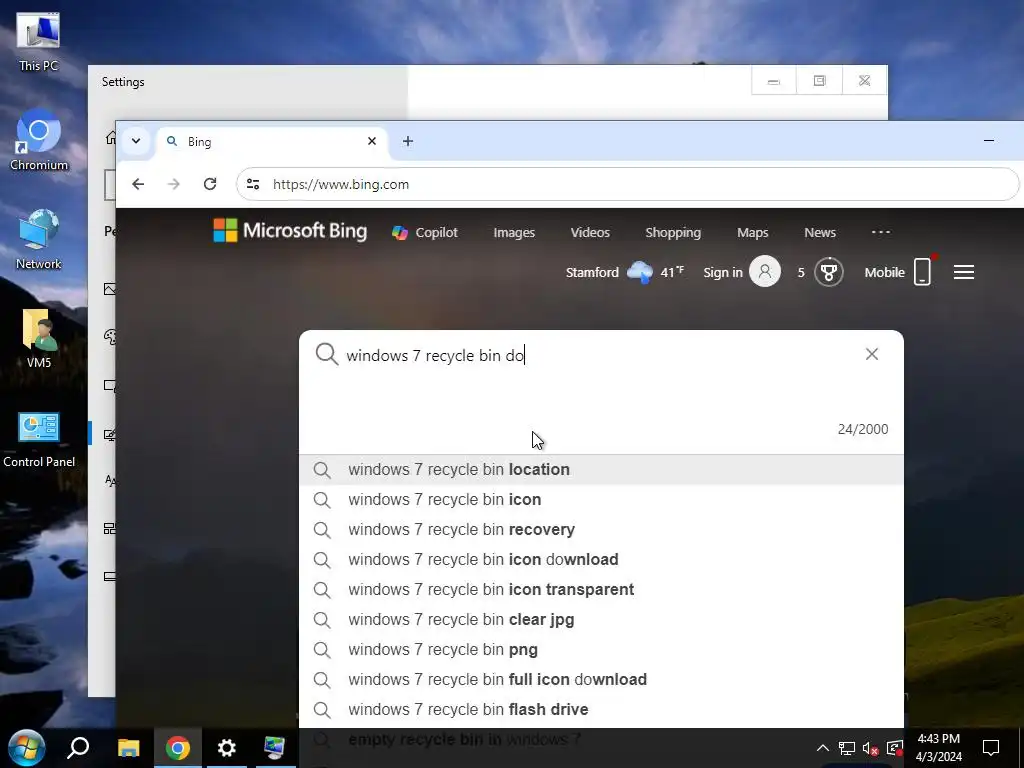Open the computer monitor app in taskbar
This screenshot has height=768, width=1024.
coord(274,748)
